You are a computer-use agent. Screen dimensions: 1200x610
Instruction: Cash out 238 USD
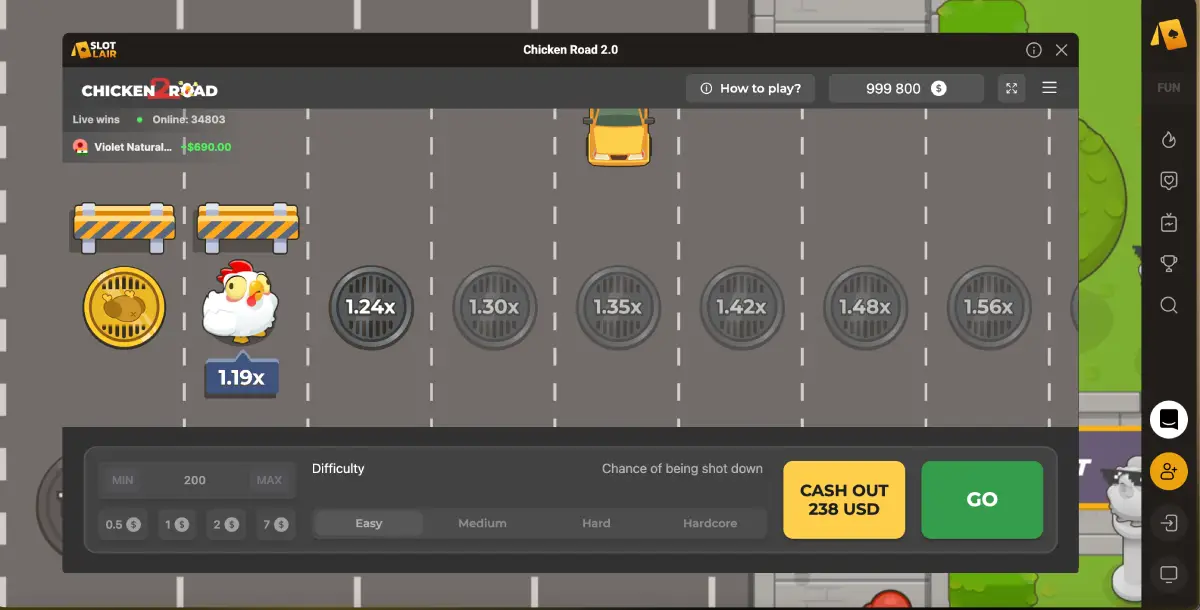click(844, 499)
